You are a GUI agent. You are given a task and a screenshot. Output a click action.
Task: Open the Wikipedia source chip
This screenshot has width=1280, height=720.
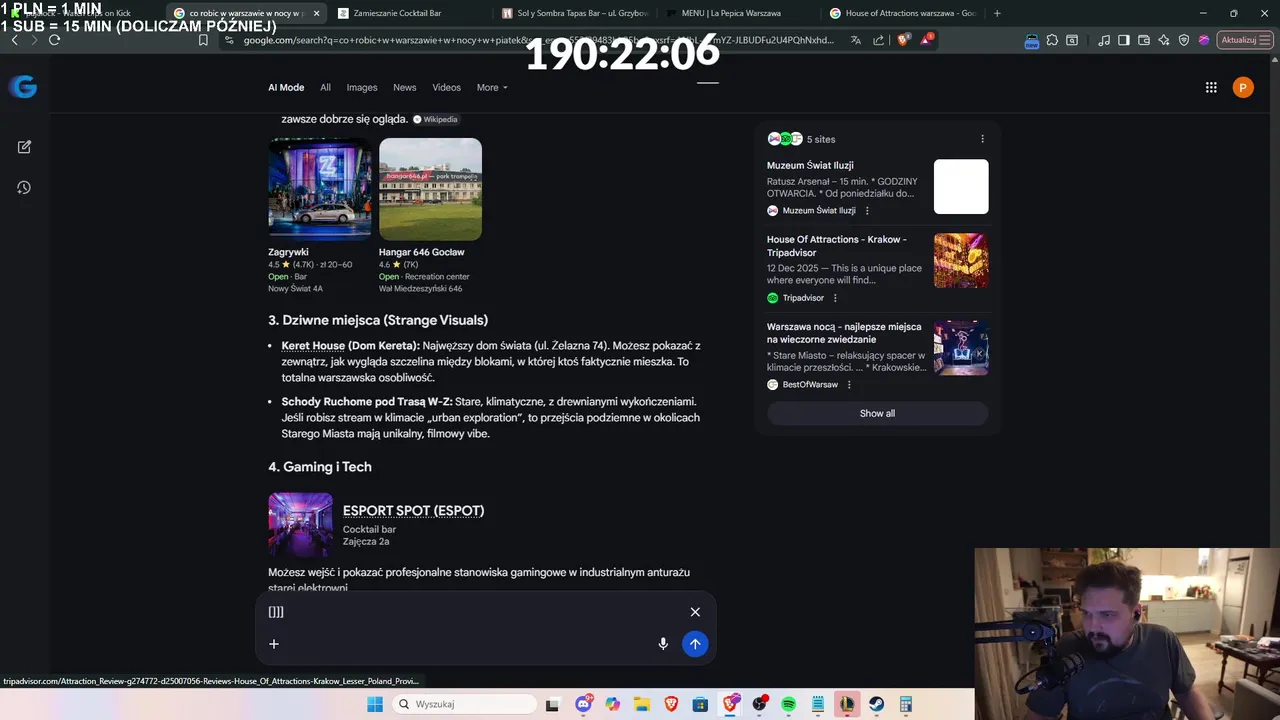point(435,119)
